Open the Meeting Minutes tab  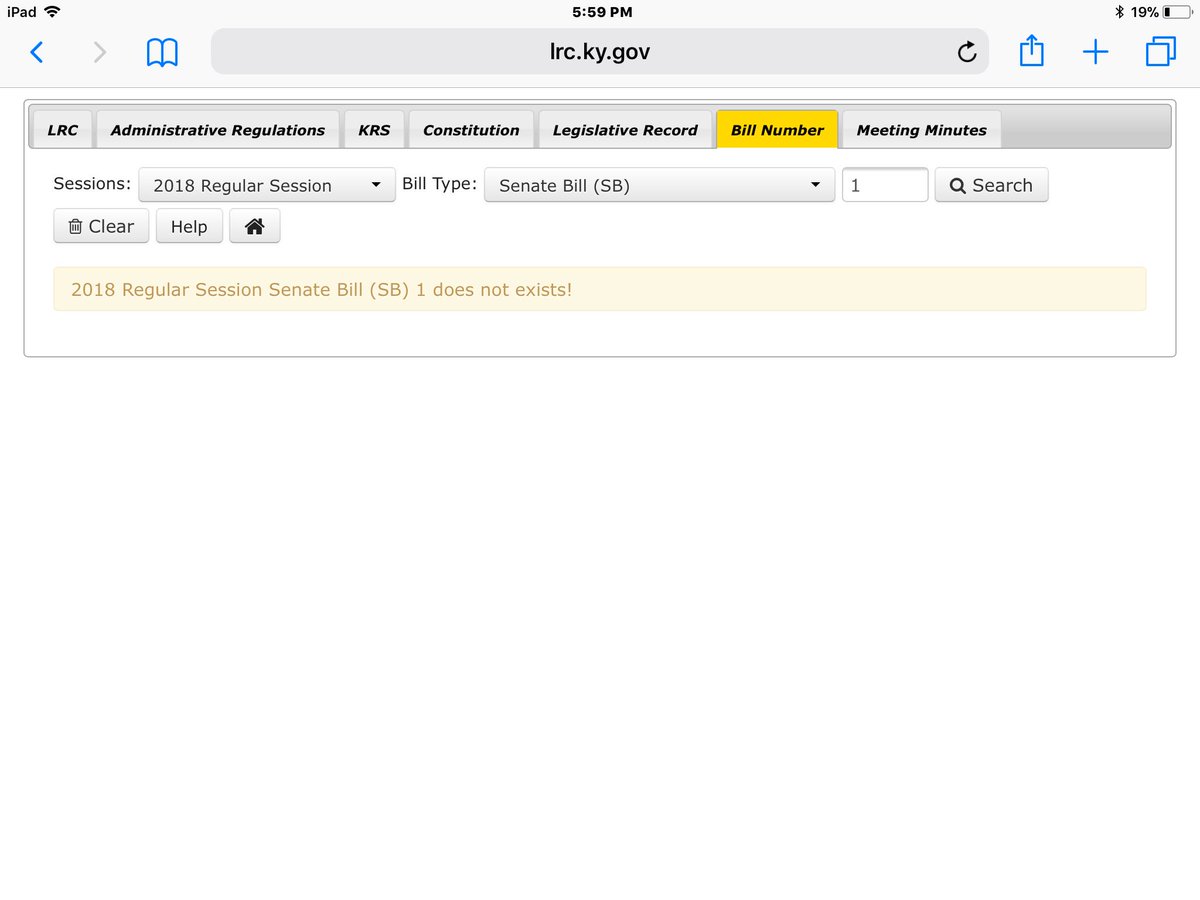(921, 130)
